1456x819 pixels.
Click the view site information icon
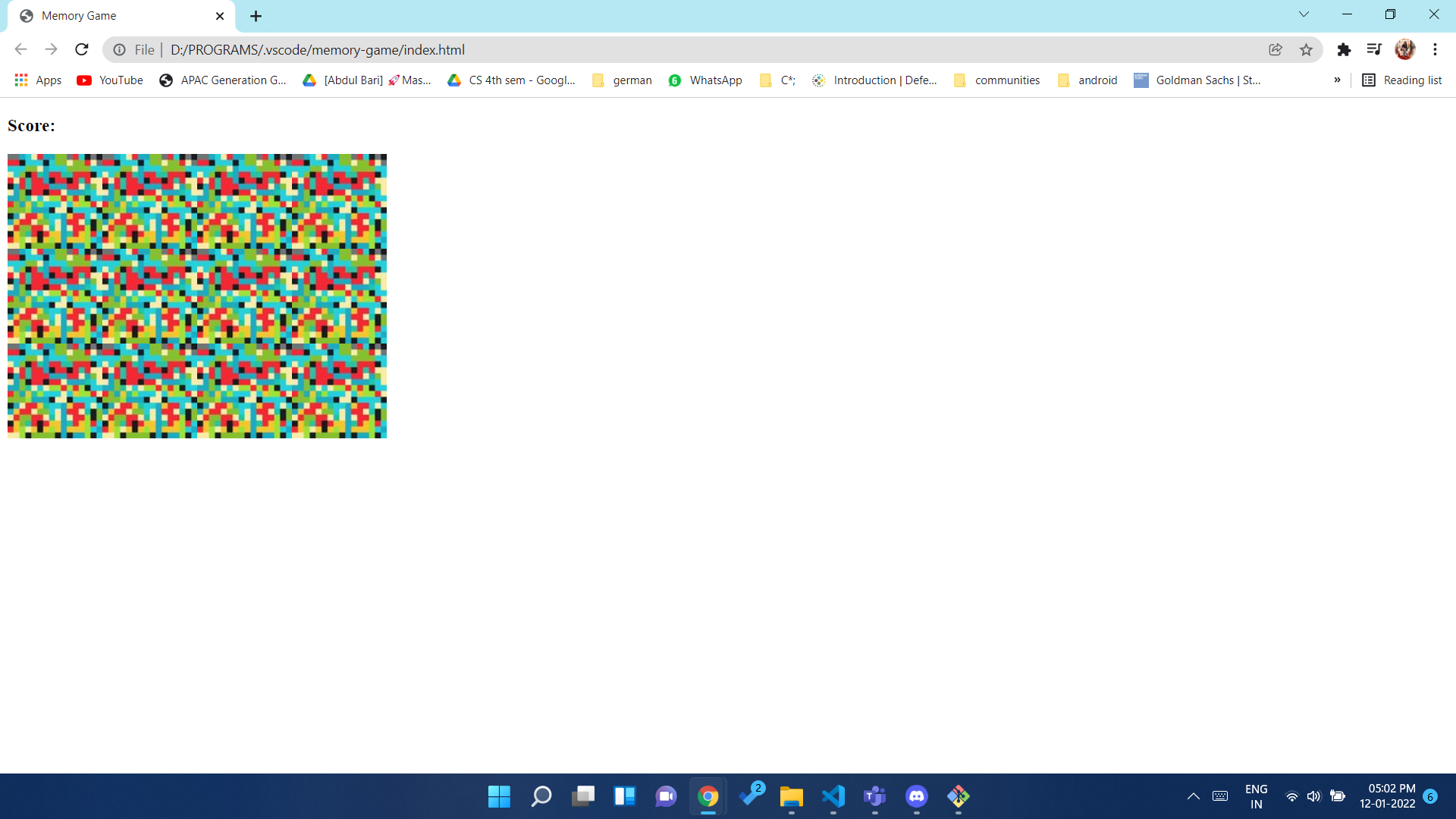pyautogui.click(x=119, y=50)
